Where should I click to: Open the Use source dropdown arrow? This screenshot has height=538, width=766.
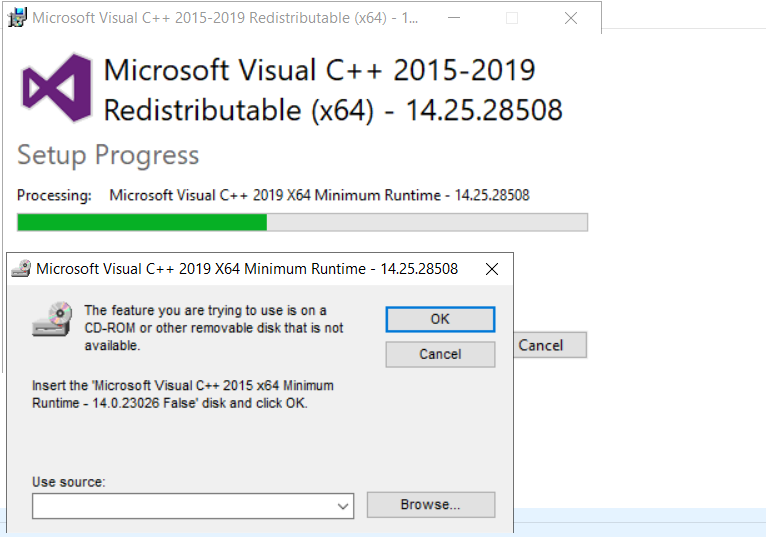(x=343, y=506)
